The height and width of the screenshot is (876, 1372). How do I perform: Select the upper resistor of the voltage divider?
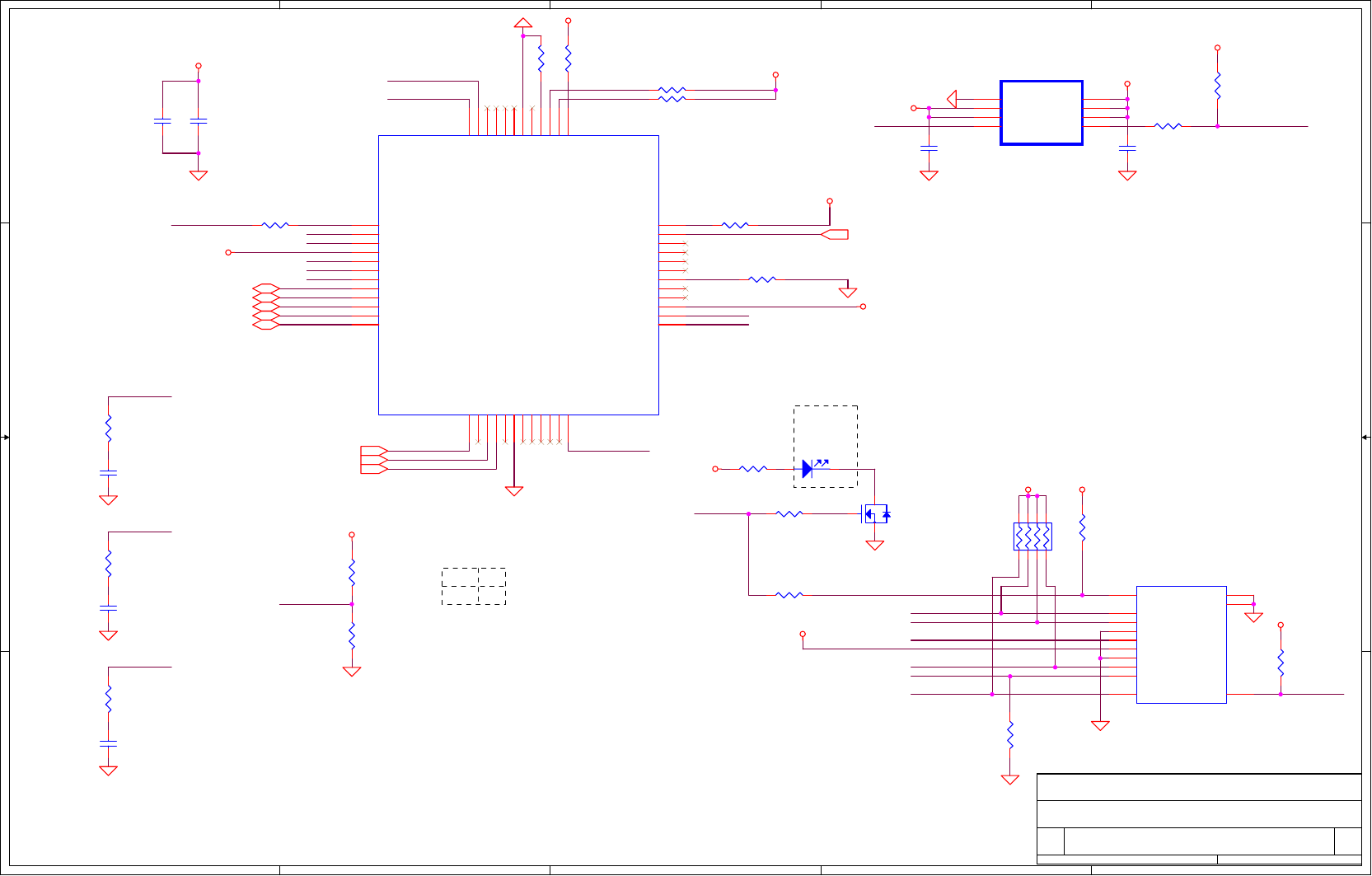[352, 573]
